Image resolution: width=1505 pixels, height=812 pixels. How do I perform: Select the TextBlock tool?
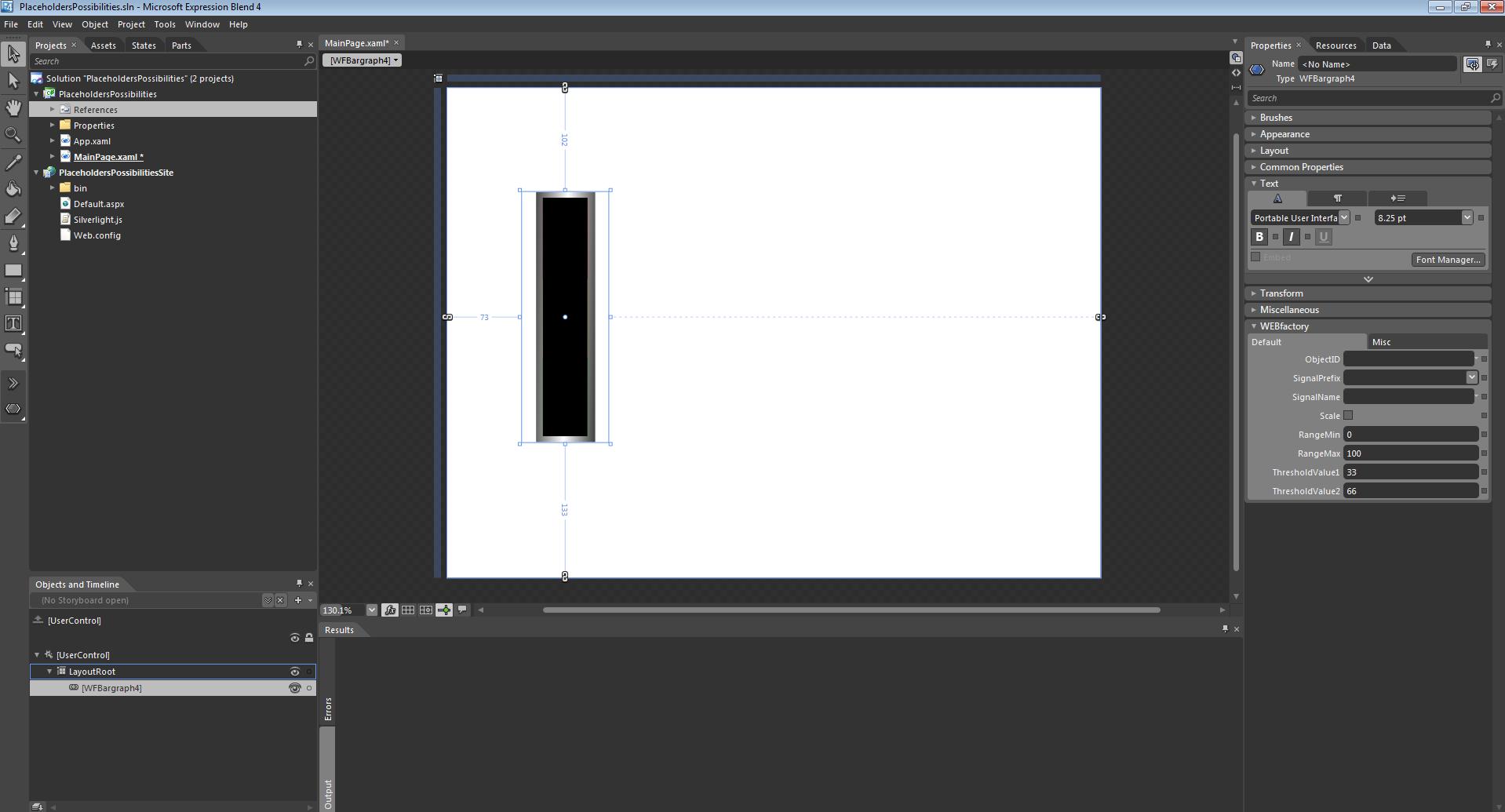coord(13,324)
